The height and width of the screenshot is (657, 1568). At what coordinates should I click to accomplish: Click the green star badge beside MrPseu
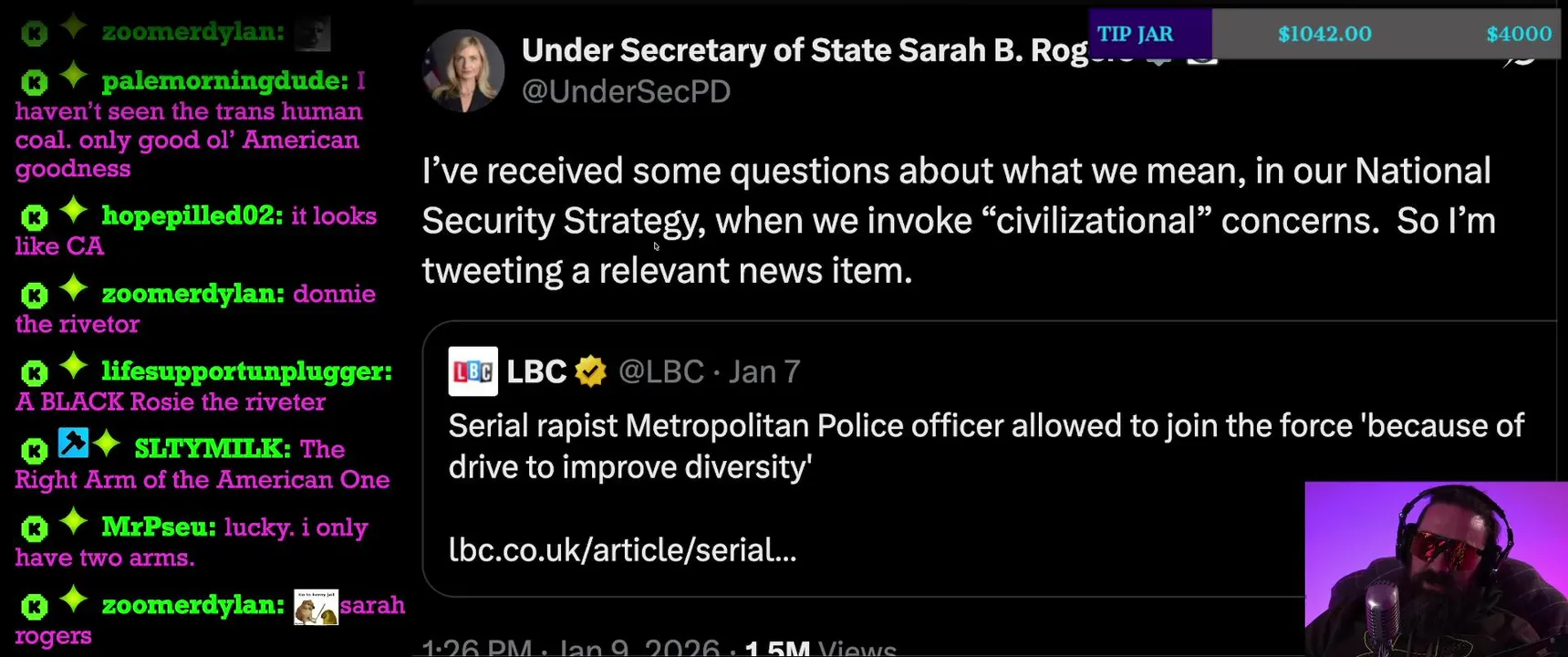pyautogui.click(x=73, y=523)
